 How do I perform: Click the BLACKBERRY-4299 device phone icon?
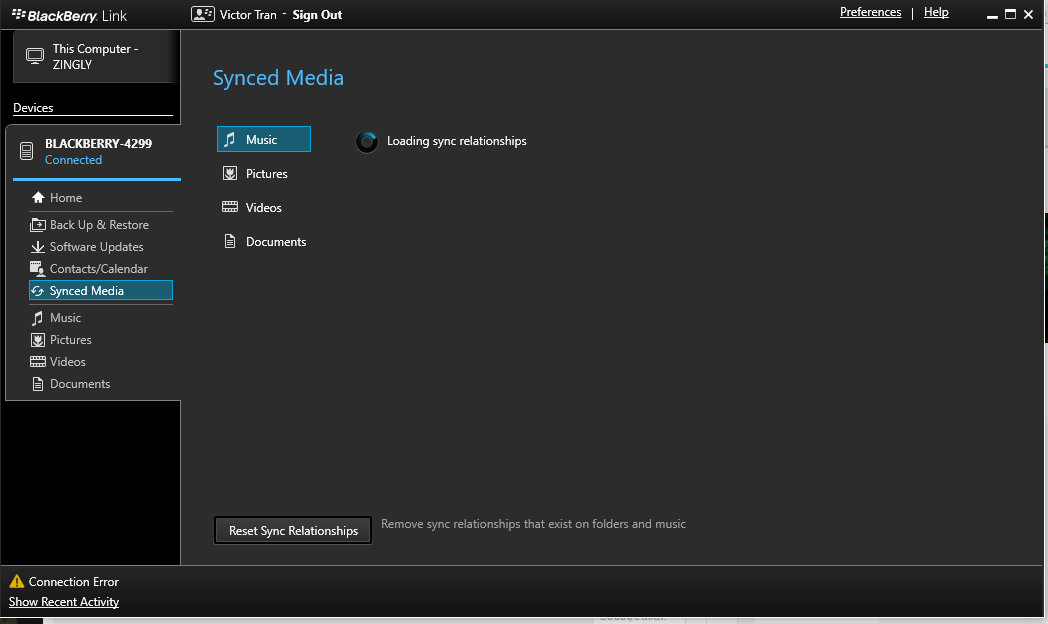[27, 151]
